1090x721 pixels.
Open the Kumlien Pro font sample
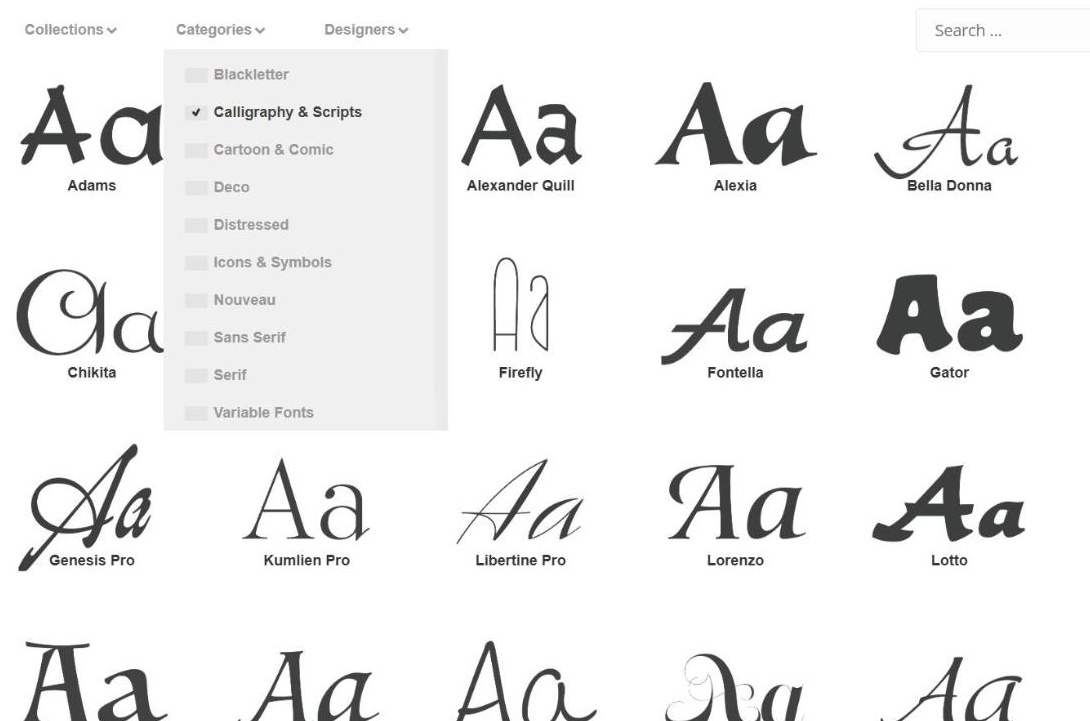click(x=306, y=499)
